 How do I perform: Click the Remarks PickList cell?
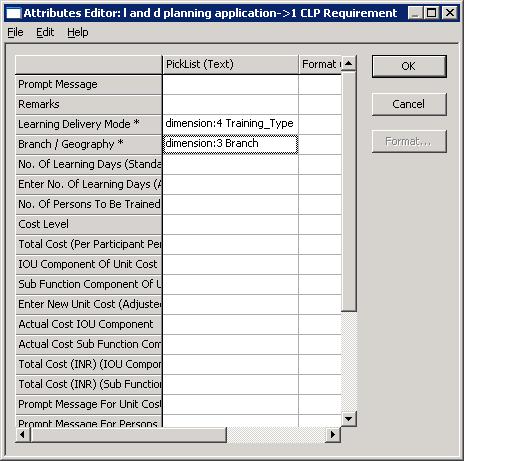pyautogui.click(x=230, y=104)
